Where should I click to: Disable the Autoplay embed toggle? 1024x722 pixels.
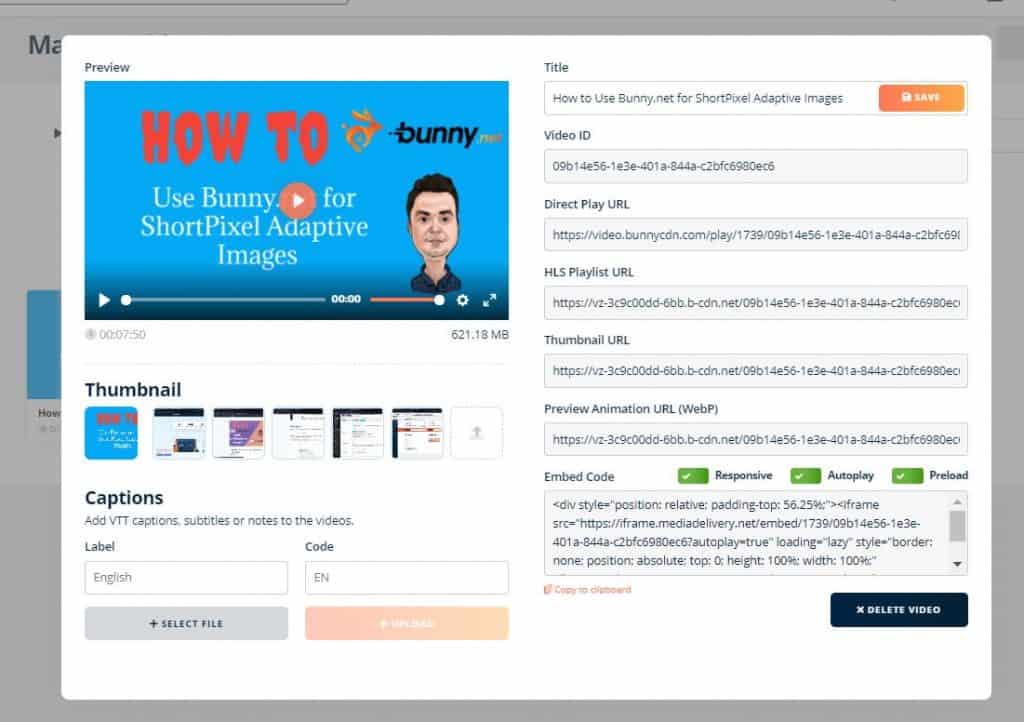click(805, 476)
